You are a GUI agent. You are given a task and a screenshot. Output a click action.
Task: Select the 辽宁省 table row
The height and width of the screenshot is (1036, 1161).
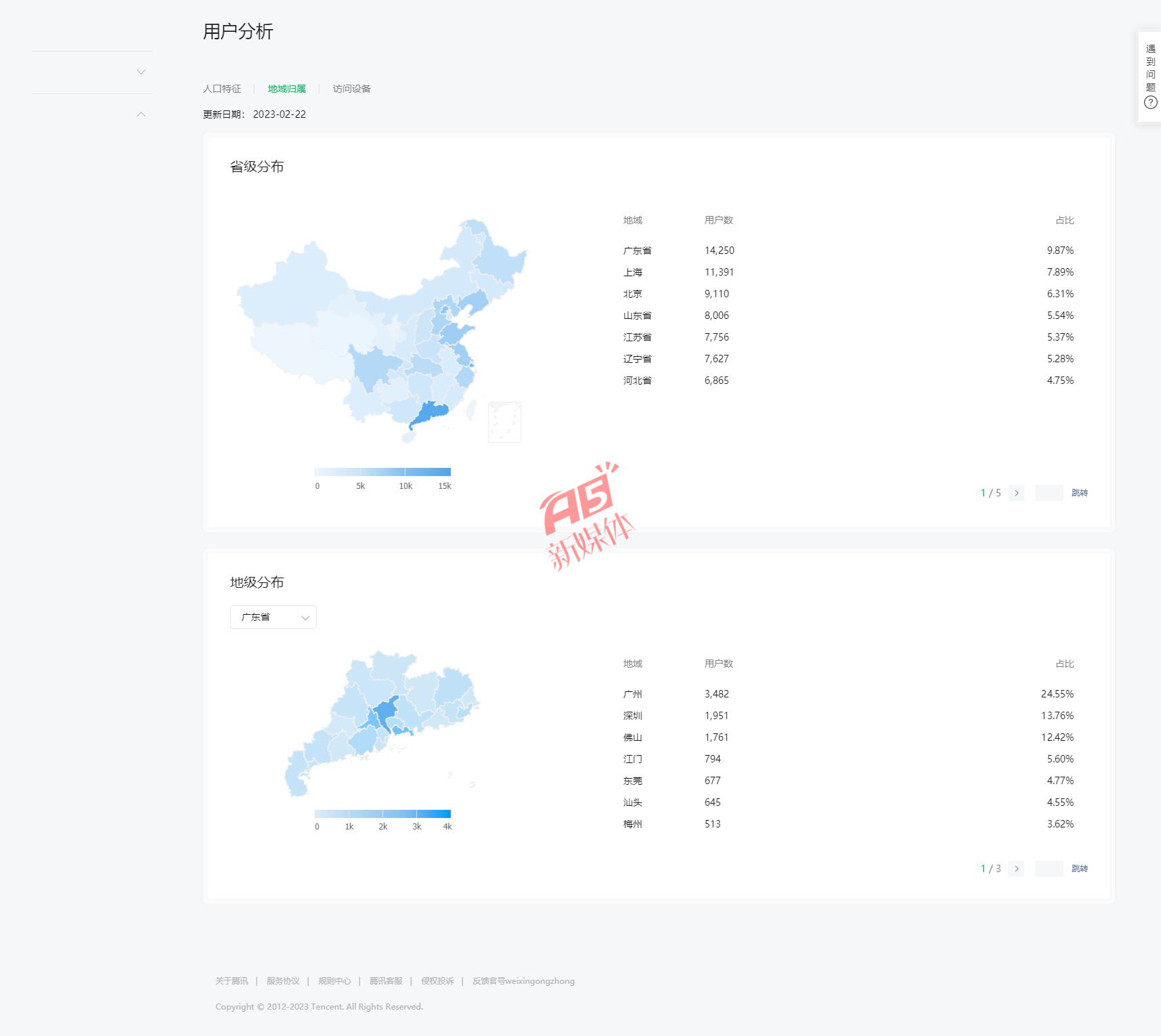click(x=848, y=359)
